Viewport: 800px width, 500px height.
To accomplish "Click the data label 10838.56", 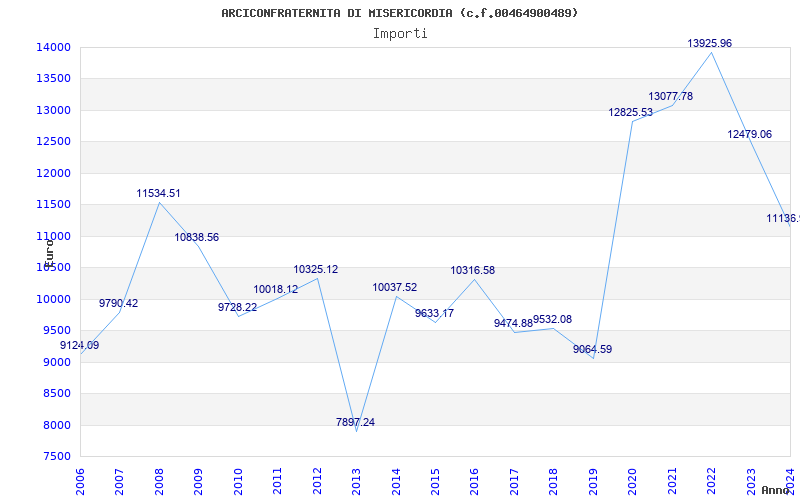I will point(196,237).
